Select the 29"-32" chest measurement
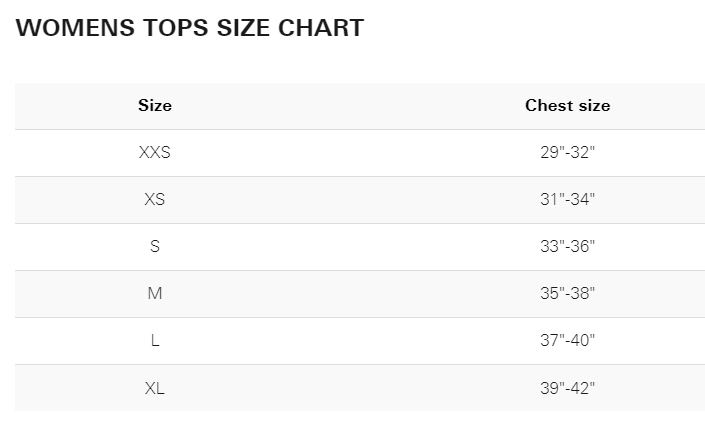Screen dimensions: 705x426 click(567, 152)
